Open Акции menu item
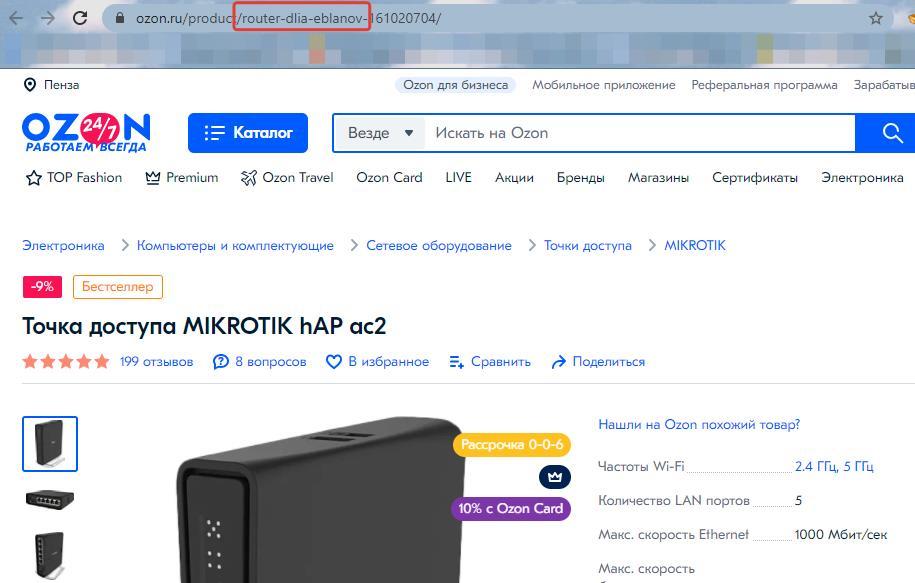Viewport: 915px width, 583px height. [514, 177]
